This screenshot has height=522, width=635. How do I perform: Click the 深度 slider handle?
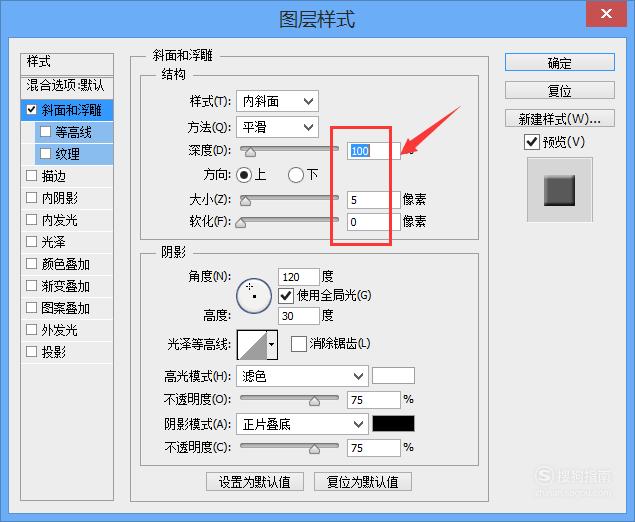coord(250,151)
